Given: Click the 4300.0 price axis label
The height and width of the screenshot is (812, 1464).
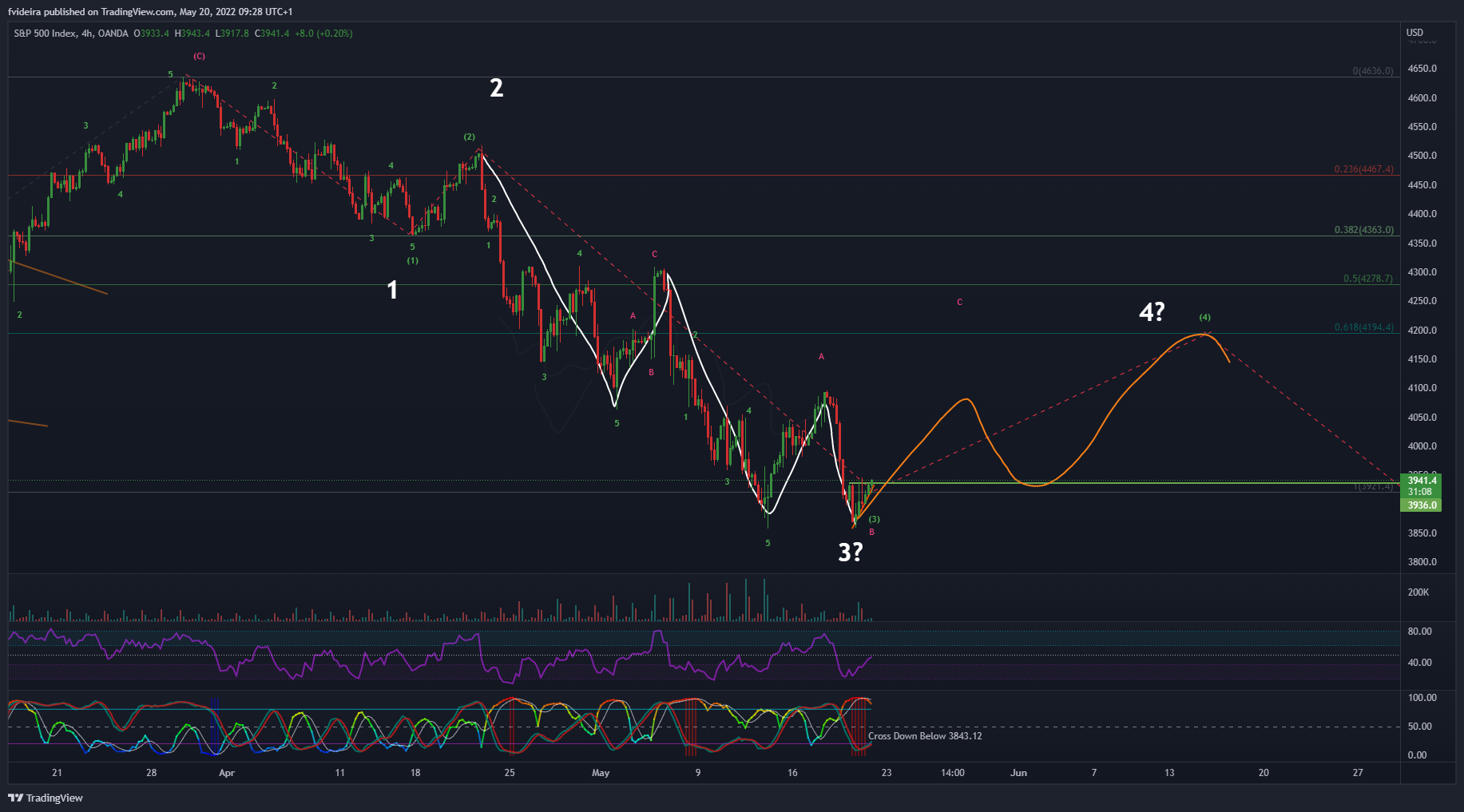Looking at the screenshot, I should [1422, 272].
